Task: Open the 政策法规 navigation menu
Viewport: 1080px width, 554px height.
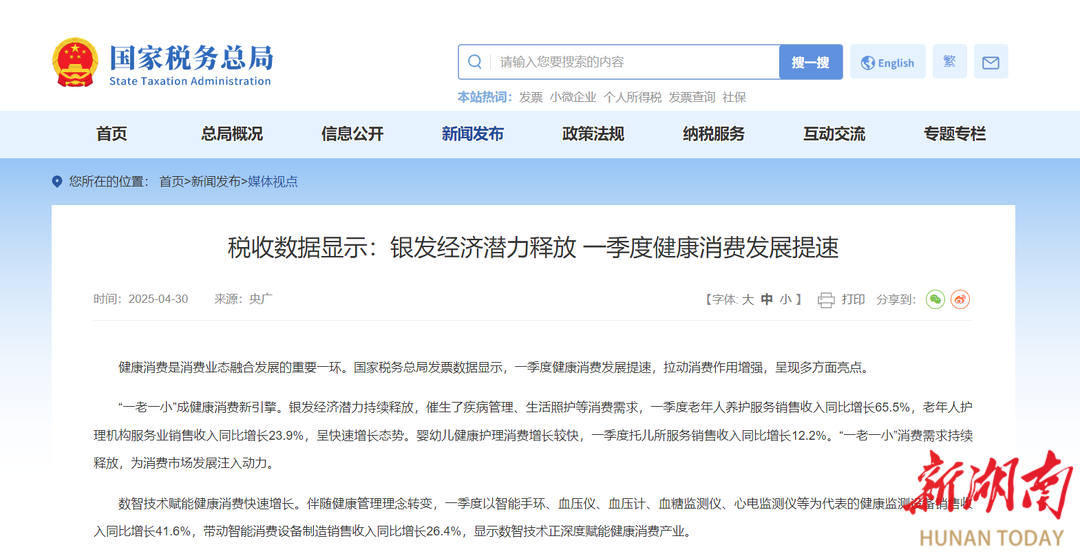Action: click(593, 134)
